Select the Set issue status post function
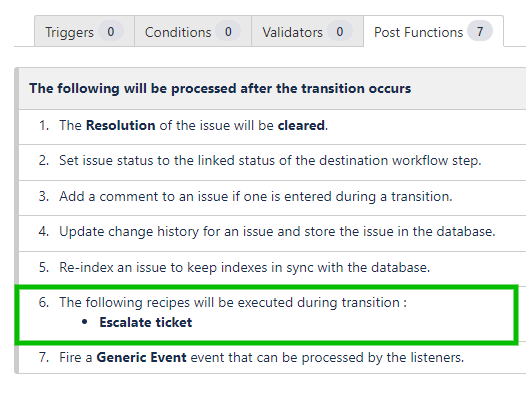This screenshot has width=526, height=395. click(272, 162)
